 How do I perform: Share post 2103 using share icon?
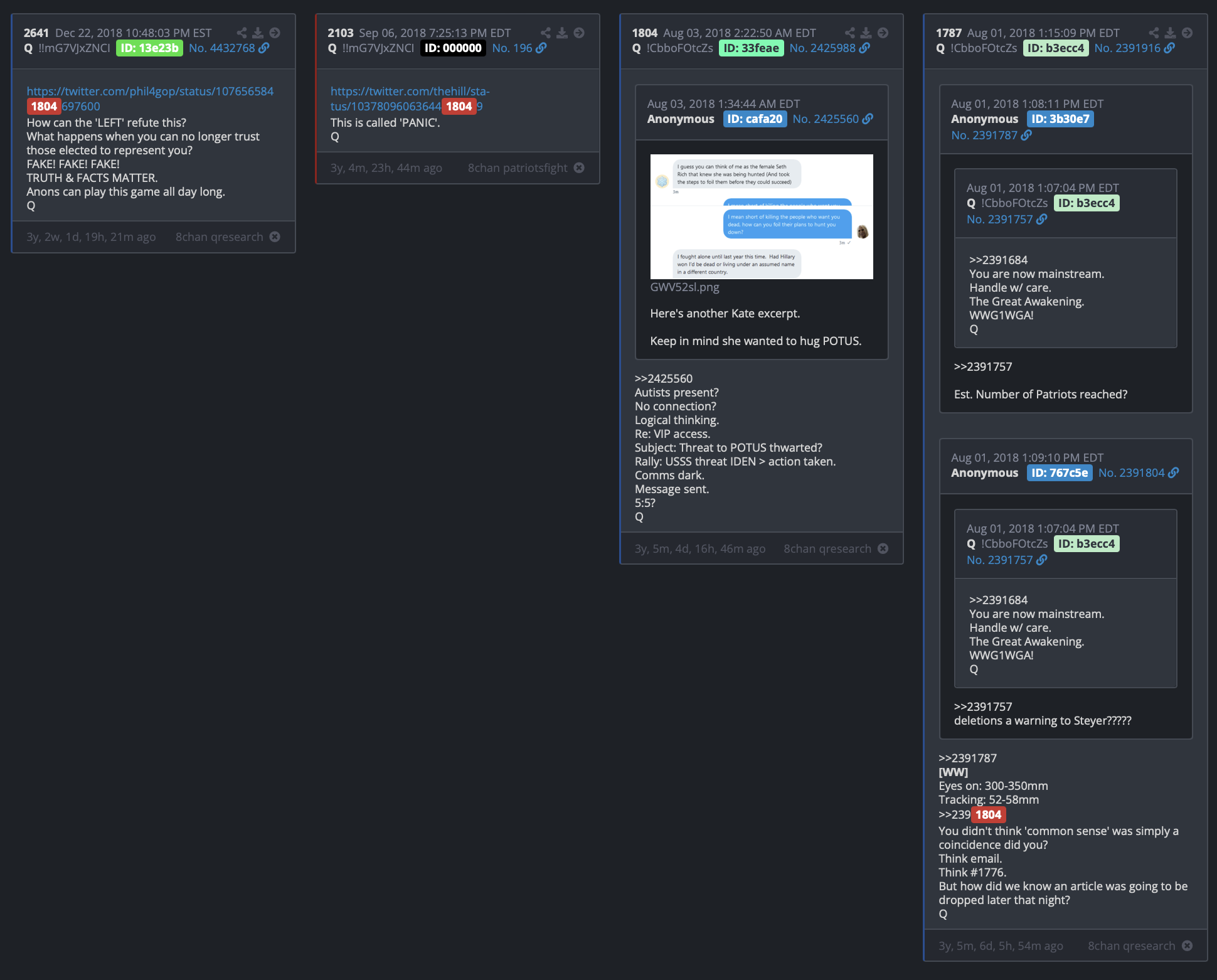tap(546, 33)
